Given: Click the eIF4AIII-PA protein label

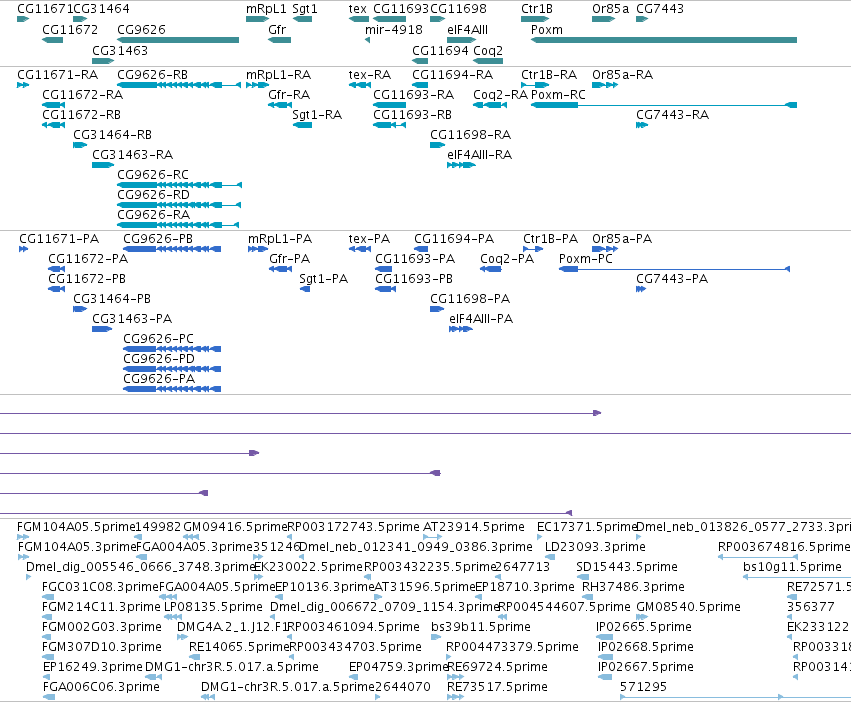Looking at the screenshot, I should pyautogui.click(x=481, y=319).
